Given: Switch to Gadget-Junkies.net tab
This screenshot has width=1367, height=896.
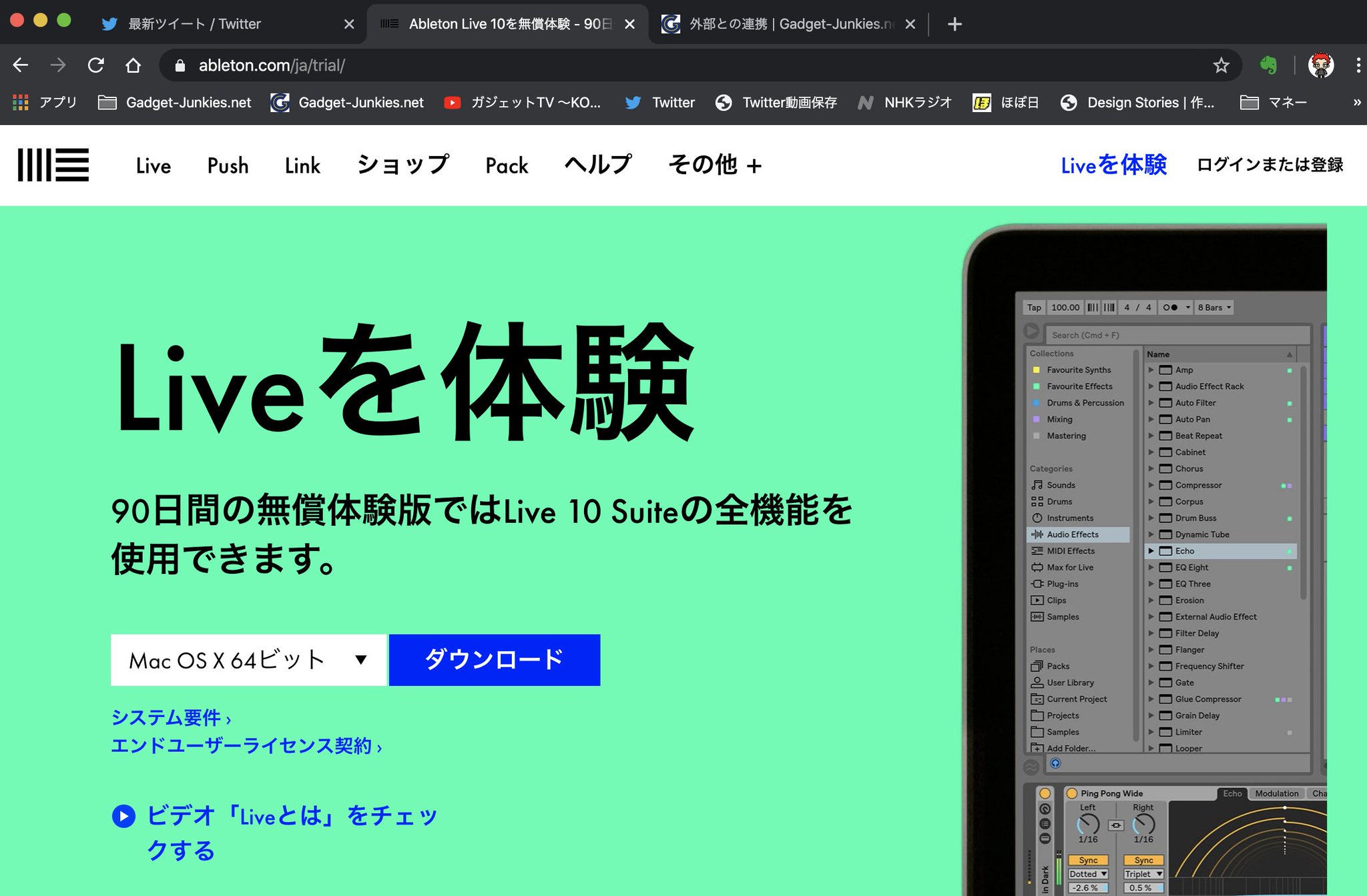Looking at the screenshot, I should (x=788, y=24).
